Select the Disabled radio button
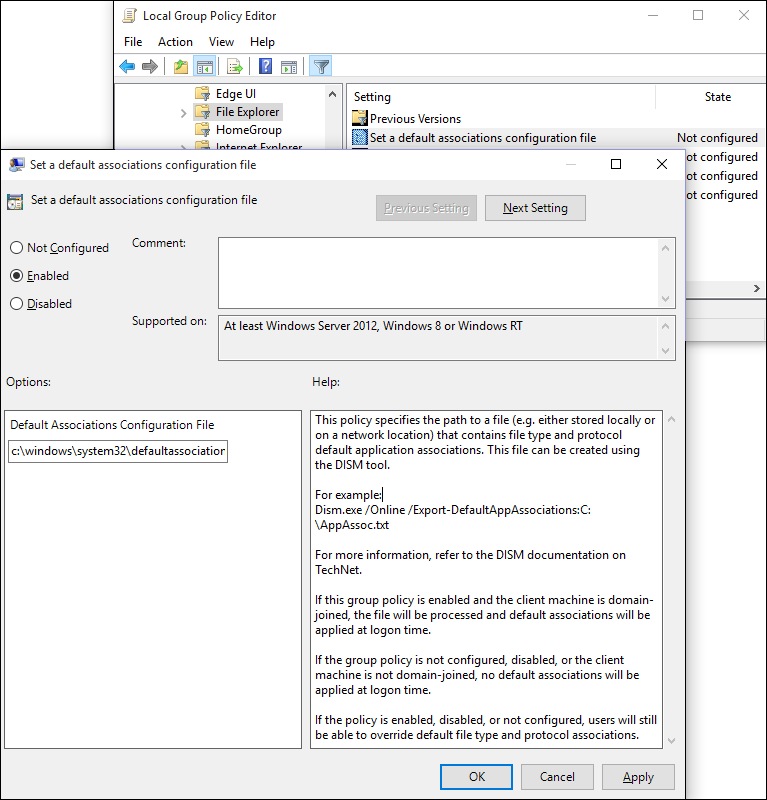767x800 pixels. [x=16, y=304]
